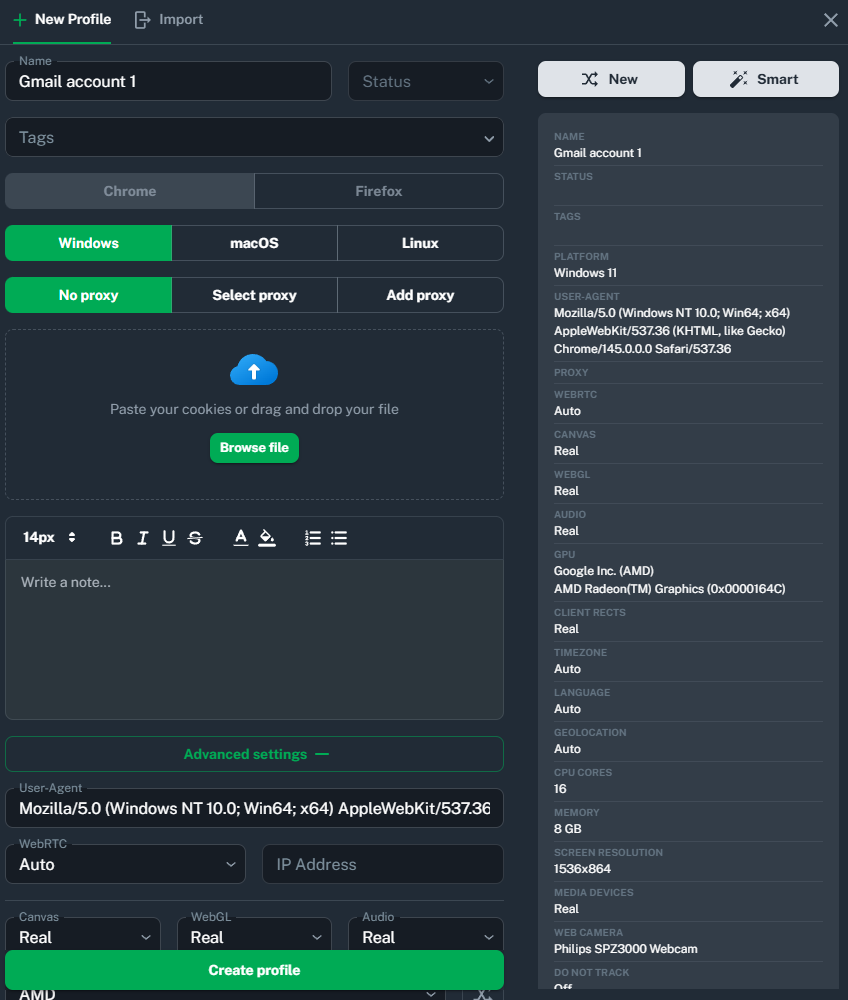The width and height of the screenshot is (848, 1000).
Task: Collapse the Advanced settings section
Action: pos(254,754)
